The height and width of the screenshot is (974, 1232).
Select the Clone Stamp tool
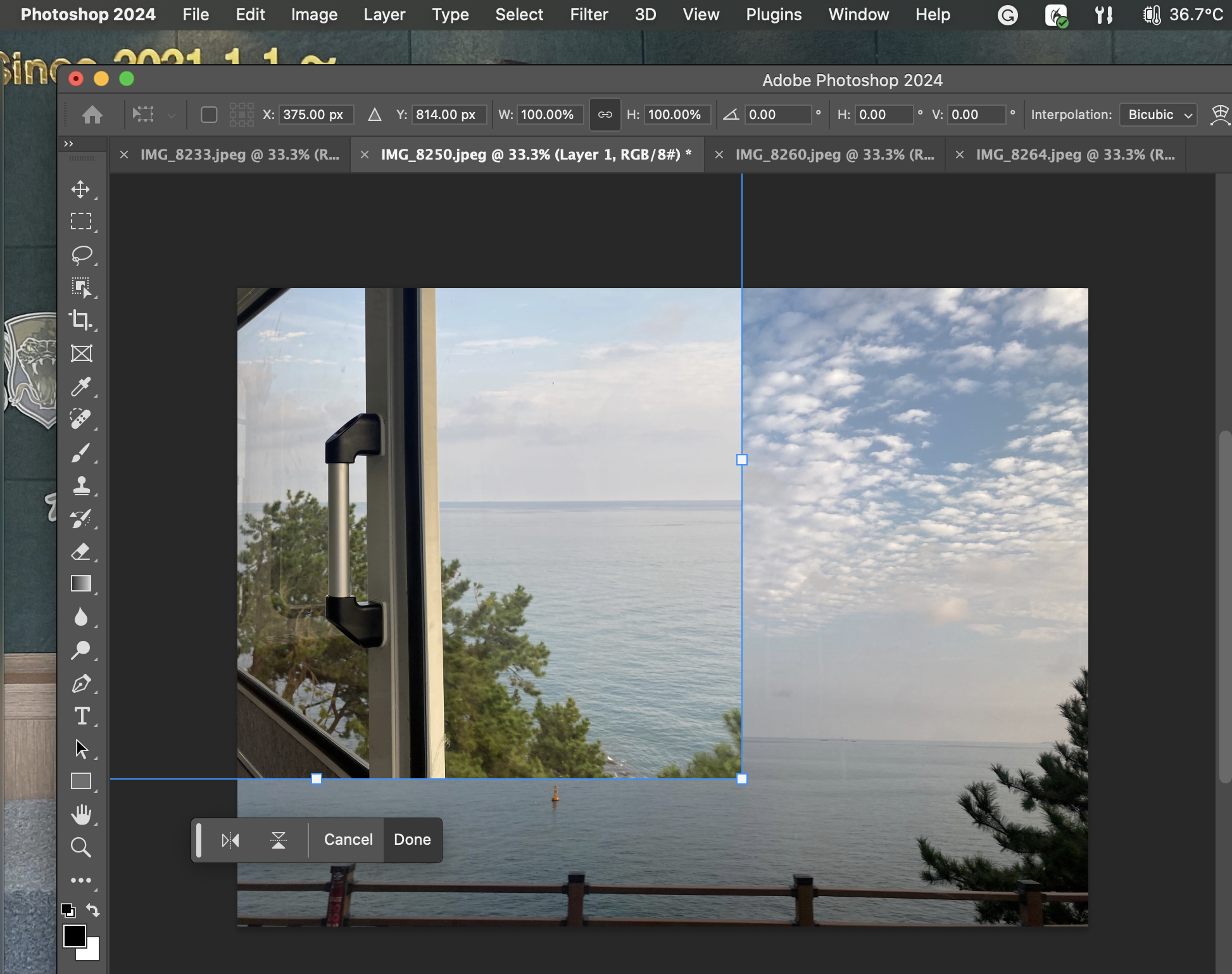[81, 486]
